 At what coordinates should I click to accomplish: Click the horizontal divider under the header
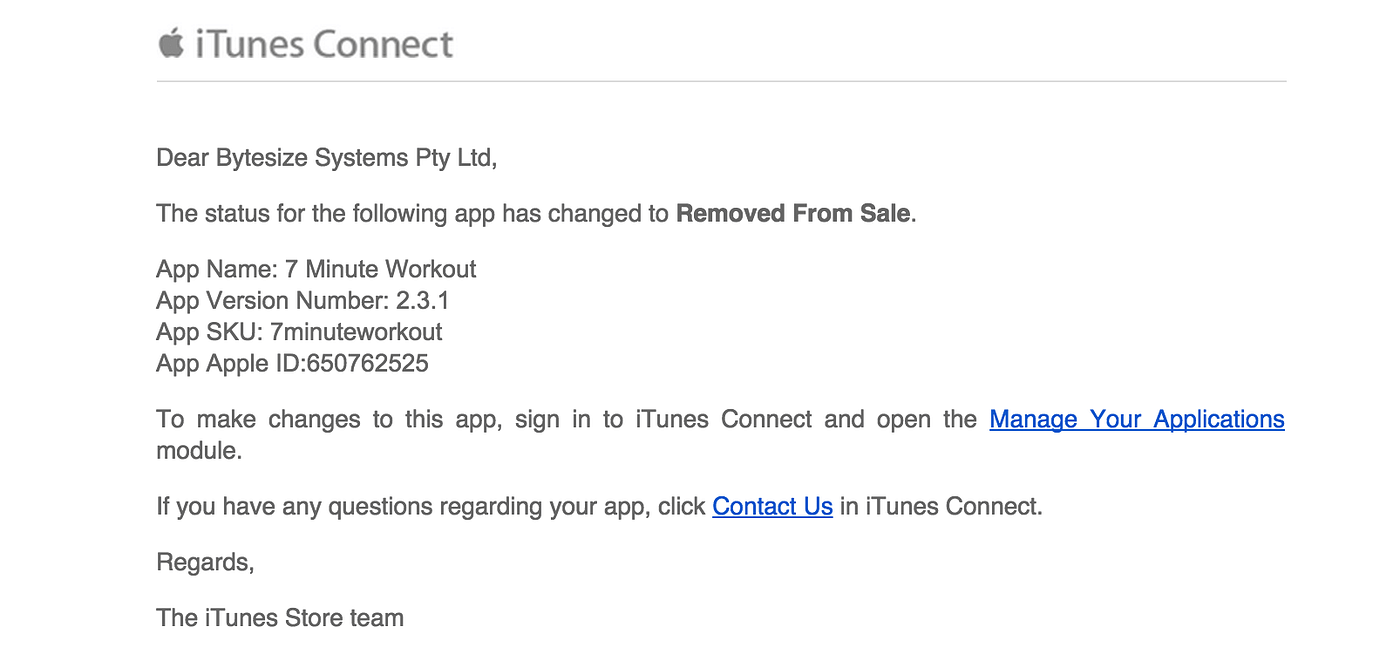[721, 81]
